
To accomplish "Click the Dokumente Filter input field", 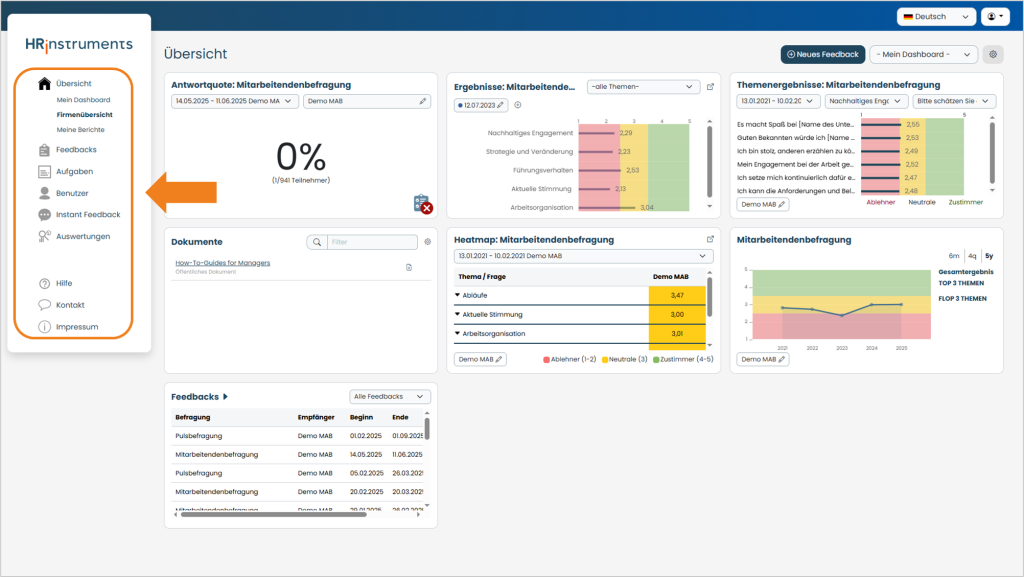I will click(x=372, y=242).
